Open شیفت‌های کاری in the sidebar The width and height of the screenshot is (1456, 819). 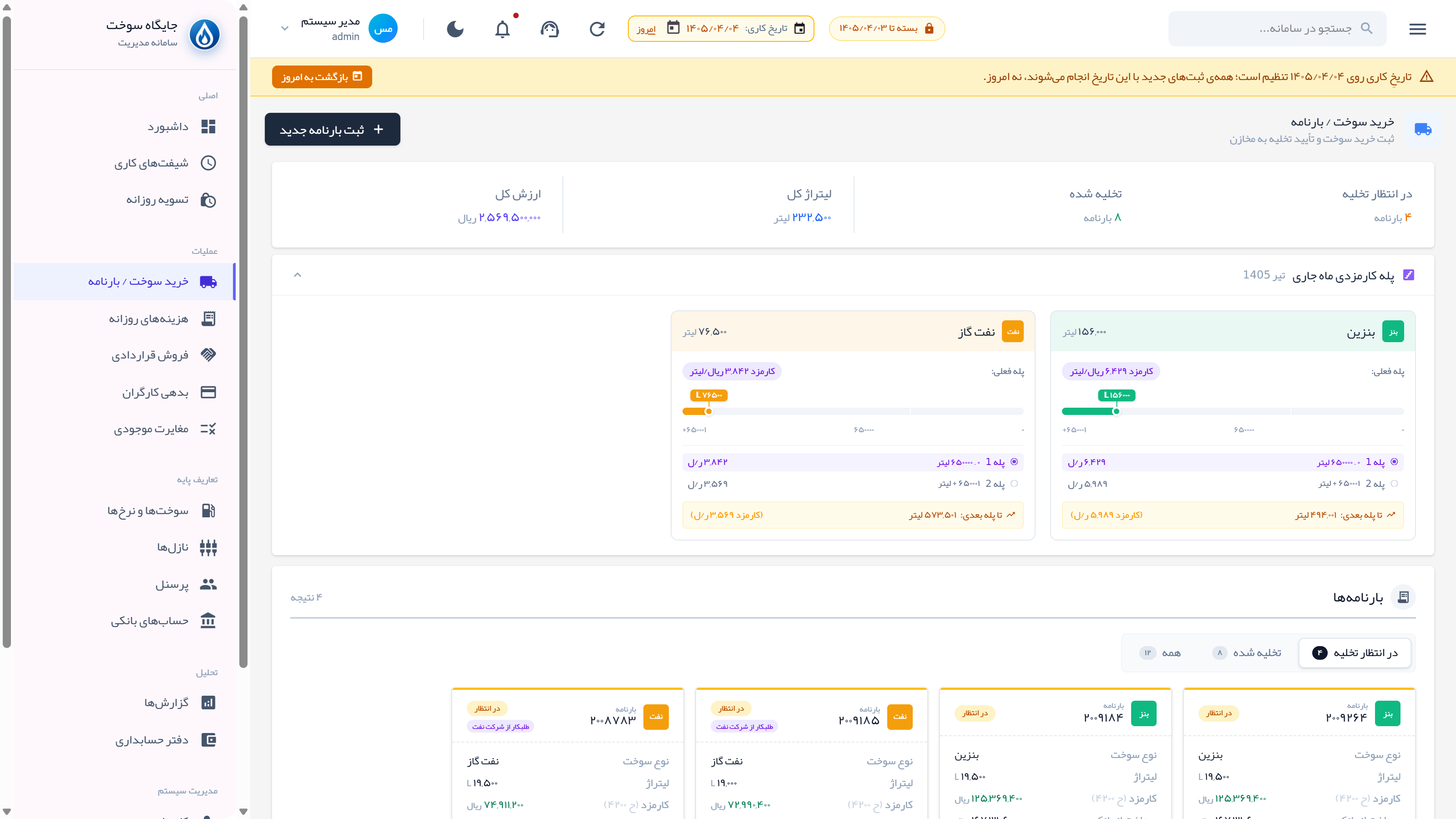point(124,163)
